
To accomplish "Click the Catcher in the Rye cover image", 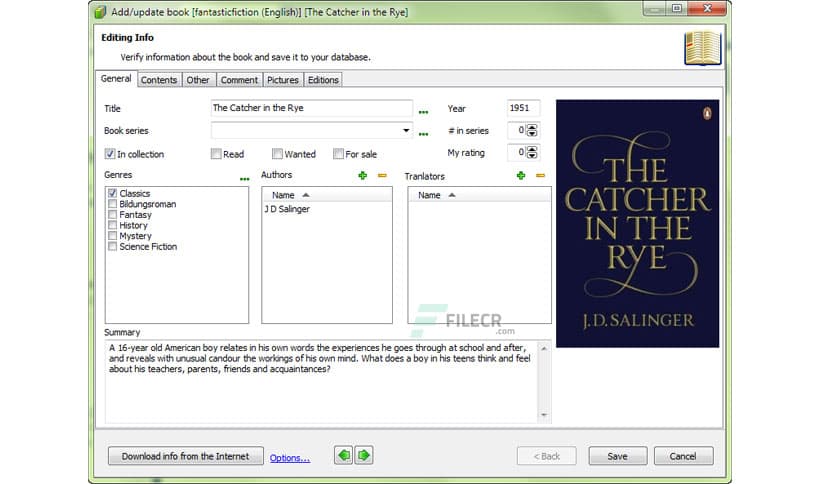I will (x=638, y=223).
